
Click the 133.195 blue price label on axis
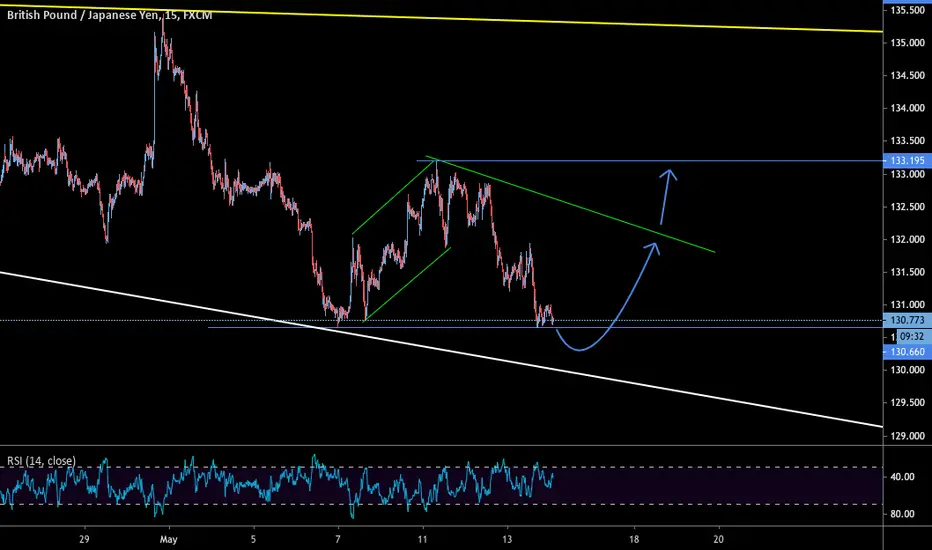click(908, 161)
